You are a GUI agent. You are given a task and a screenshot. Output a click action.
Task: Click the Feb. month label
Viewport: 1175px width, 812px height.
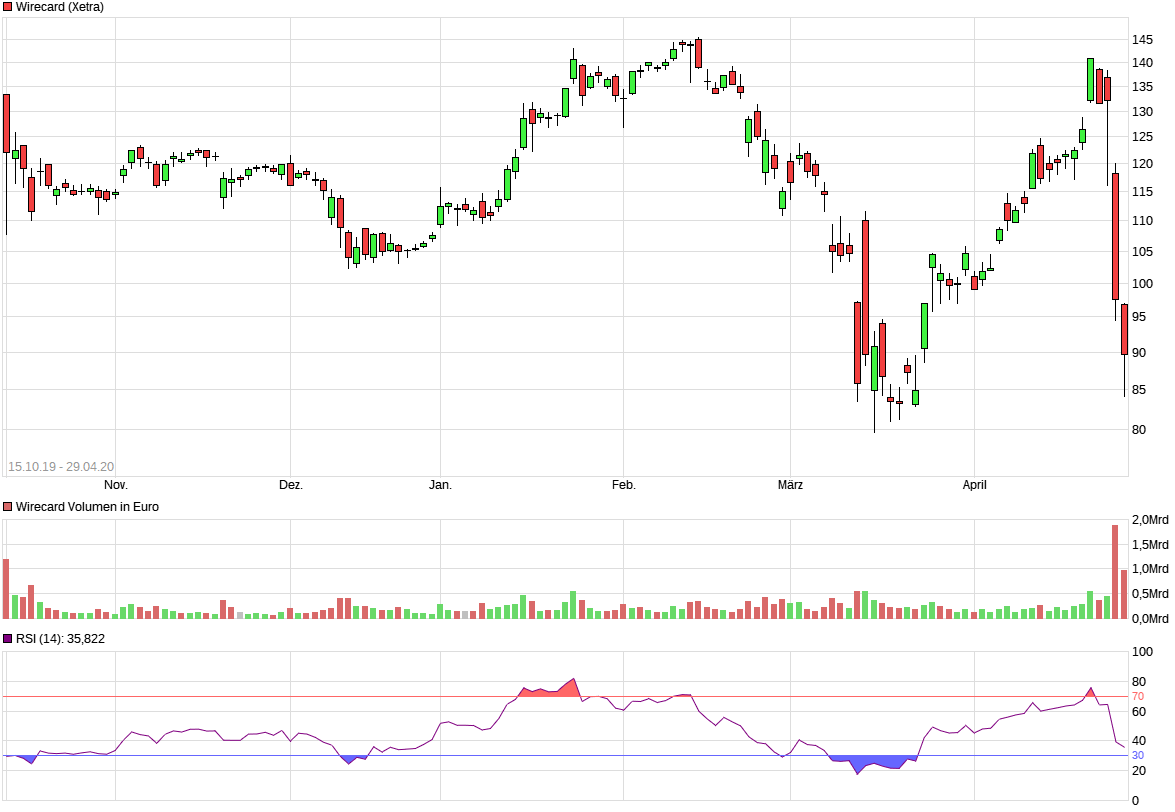coord(623,485)
